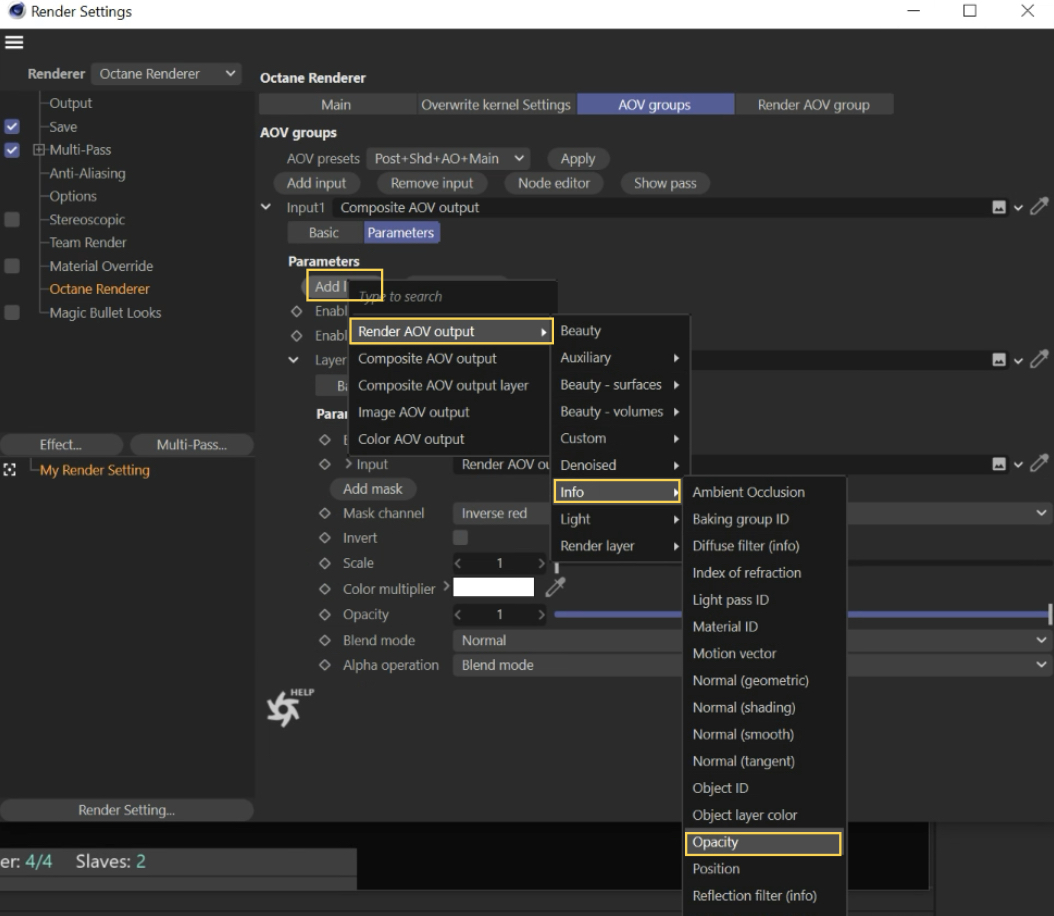Click the My Render Setting target icon
Image resolution: width=1054 pixels, height=916 pixels.
coord(9,470)
